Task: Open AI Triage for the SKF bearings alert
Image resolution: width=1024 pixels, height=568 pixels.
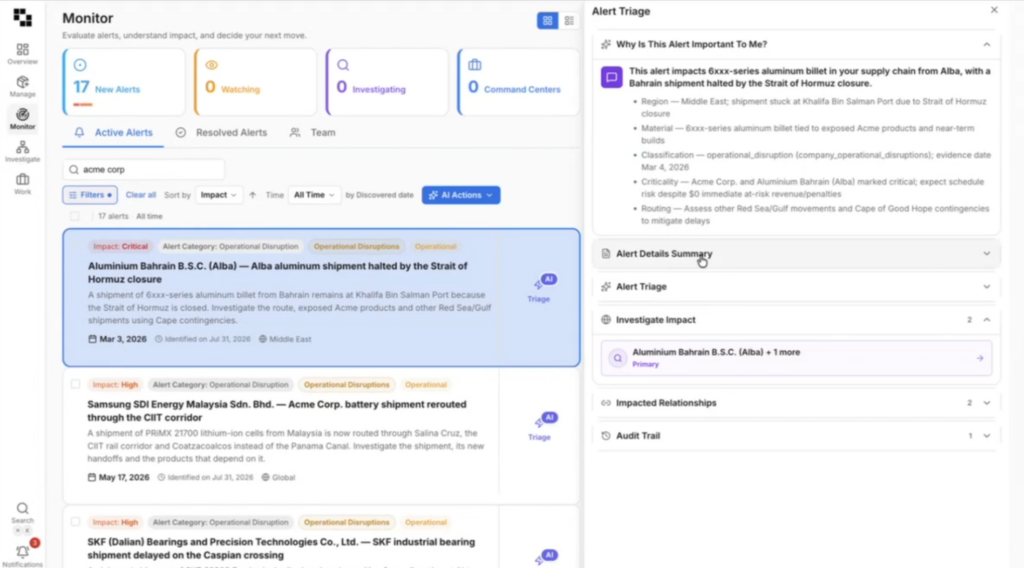Action: click(546, 557)
